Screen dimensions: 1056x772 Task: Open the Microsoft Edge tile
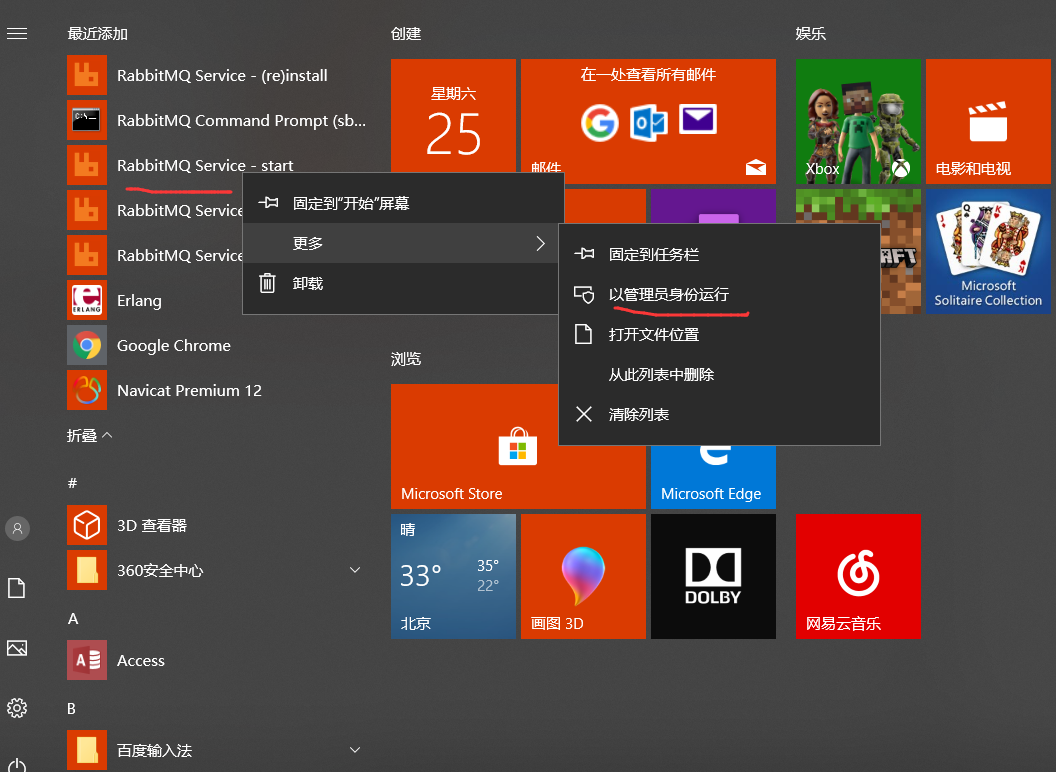point(713,477)
